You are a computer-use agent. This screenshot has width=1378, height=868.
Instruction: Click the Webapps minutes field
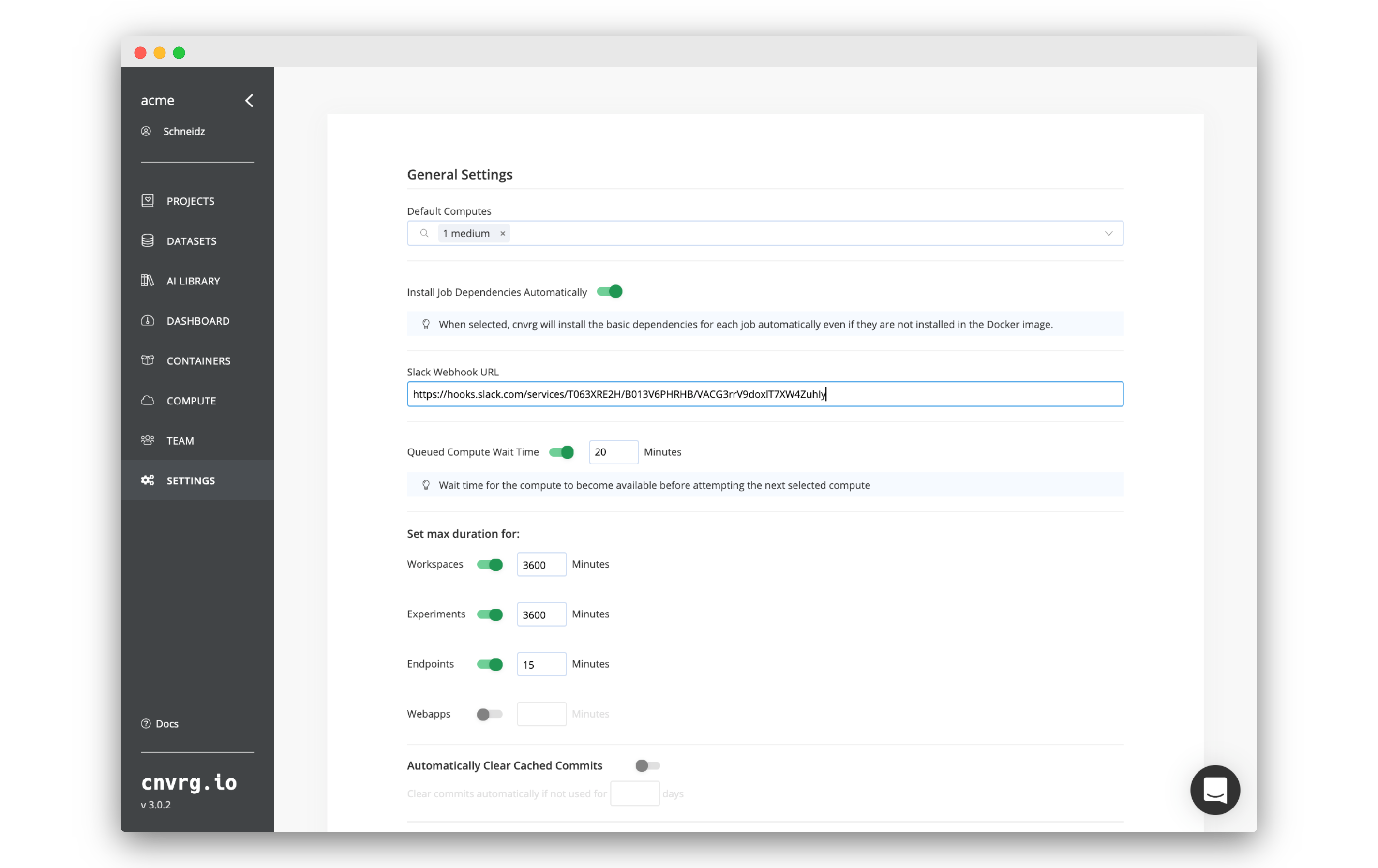point(541,714)
